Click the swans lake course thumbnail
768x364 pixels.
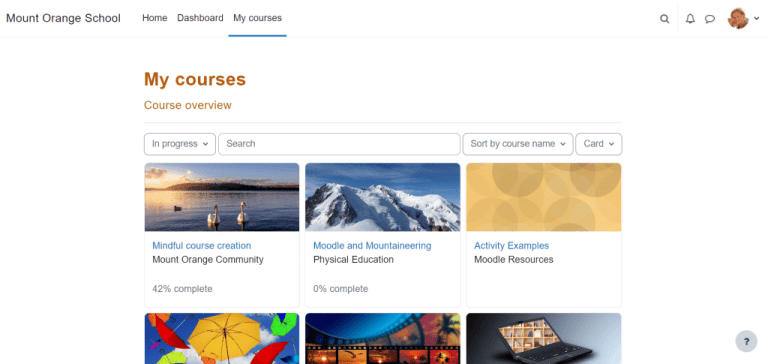222,197
